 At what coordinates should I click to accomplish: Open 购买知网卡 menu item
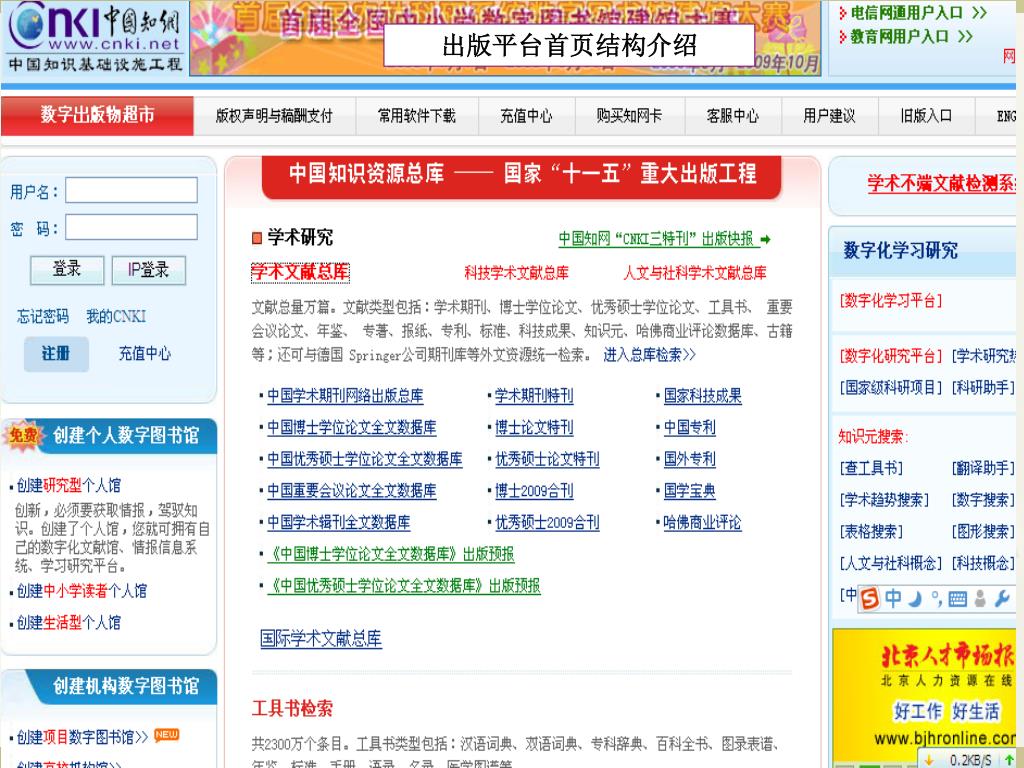click(629, 116)
